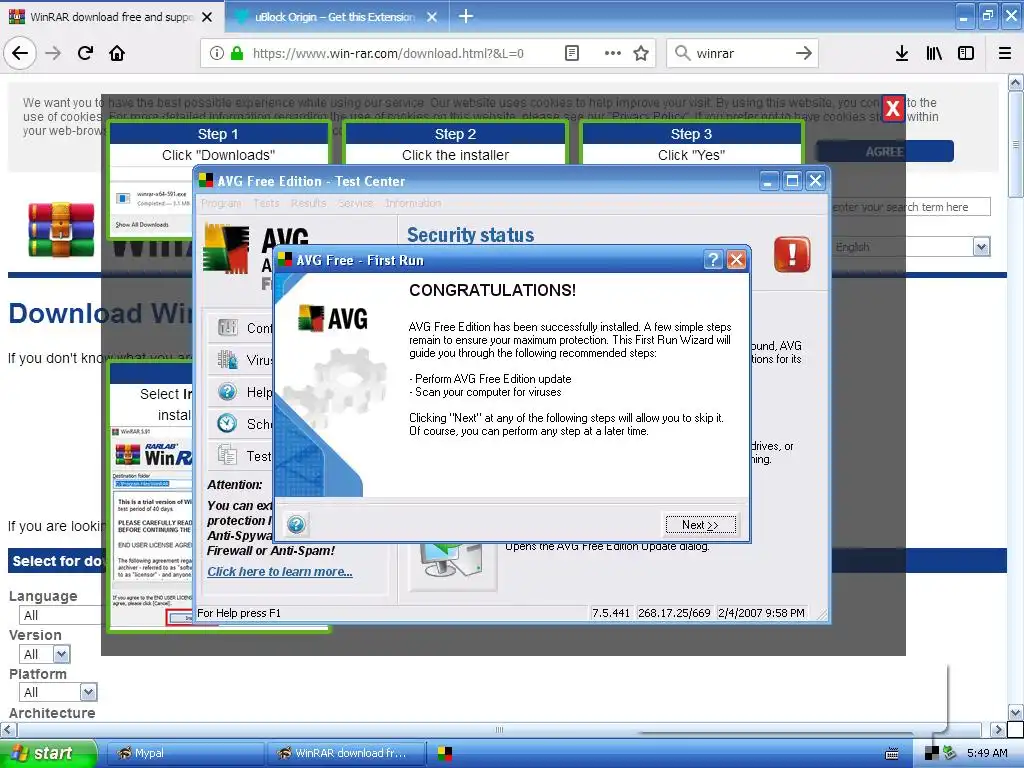Close the uBlock Origin tab
The image size is (1024, 768).
(432, 17)
